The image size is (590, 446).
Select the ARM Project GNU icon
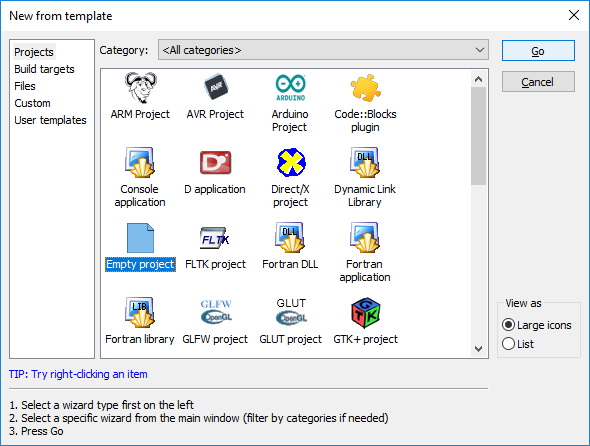[140, 88]
